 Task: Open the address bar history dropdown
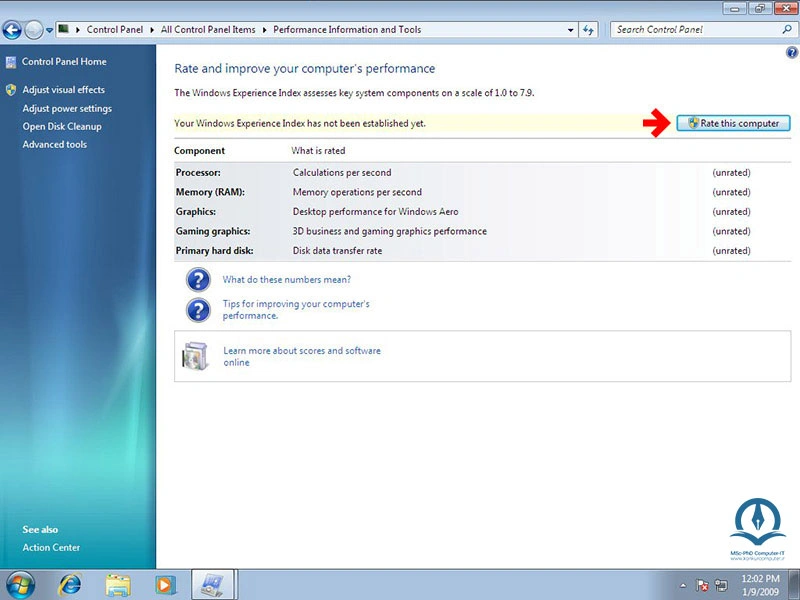(570, 30)
